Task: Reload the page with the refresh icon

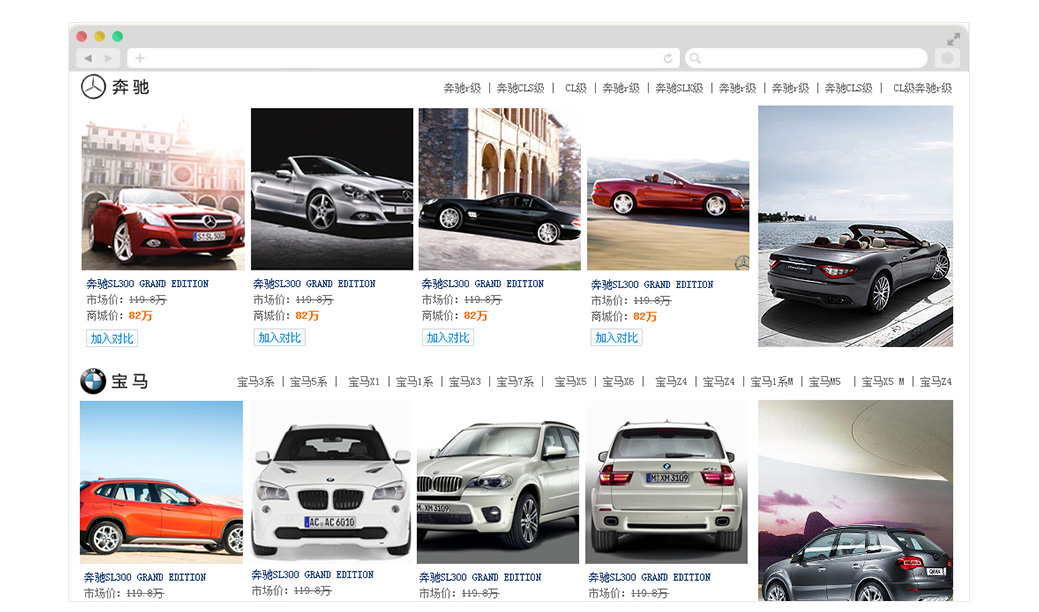Action: click(x=668, y=58)
